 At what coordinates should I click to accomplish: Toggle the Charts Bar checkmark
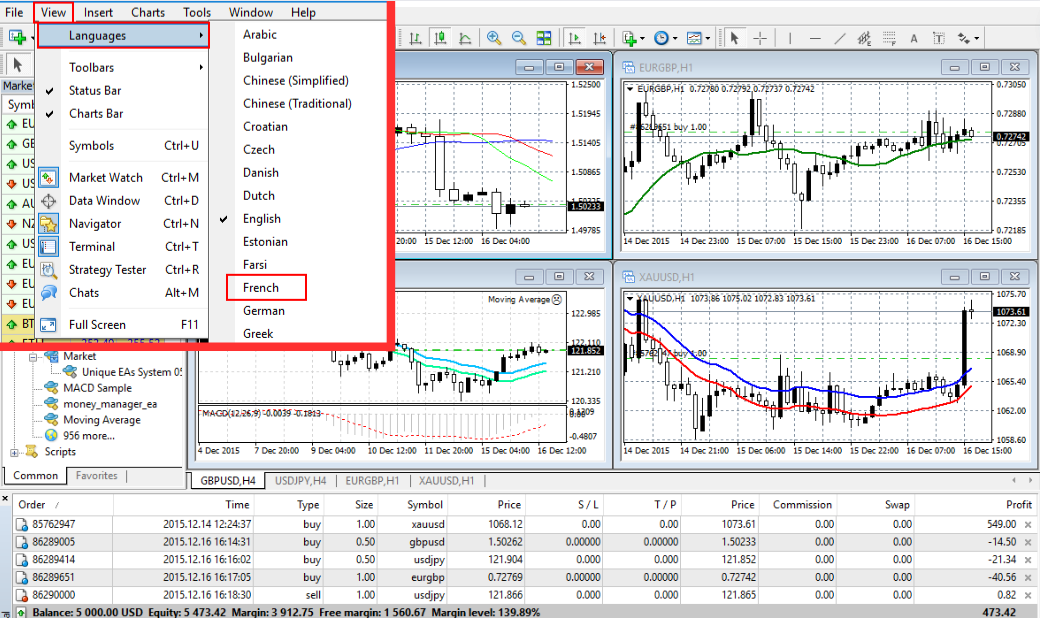49,114
